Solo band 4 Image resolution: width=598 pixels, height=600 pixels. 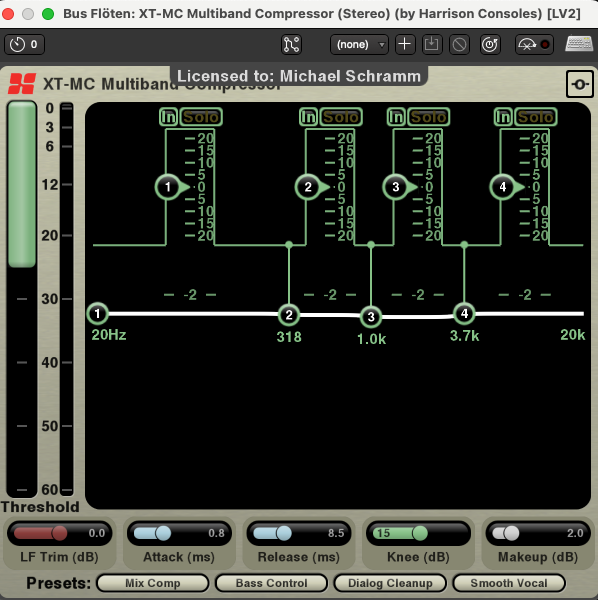[x=536, y=117]
